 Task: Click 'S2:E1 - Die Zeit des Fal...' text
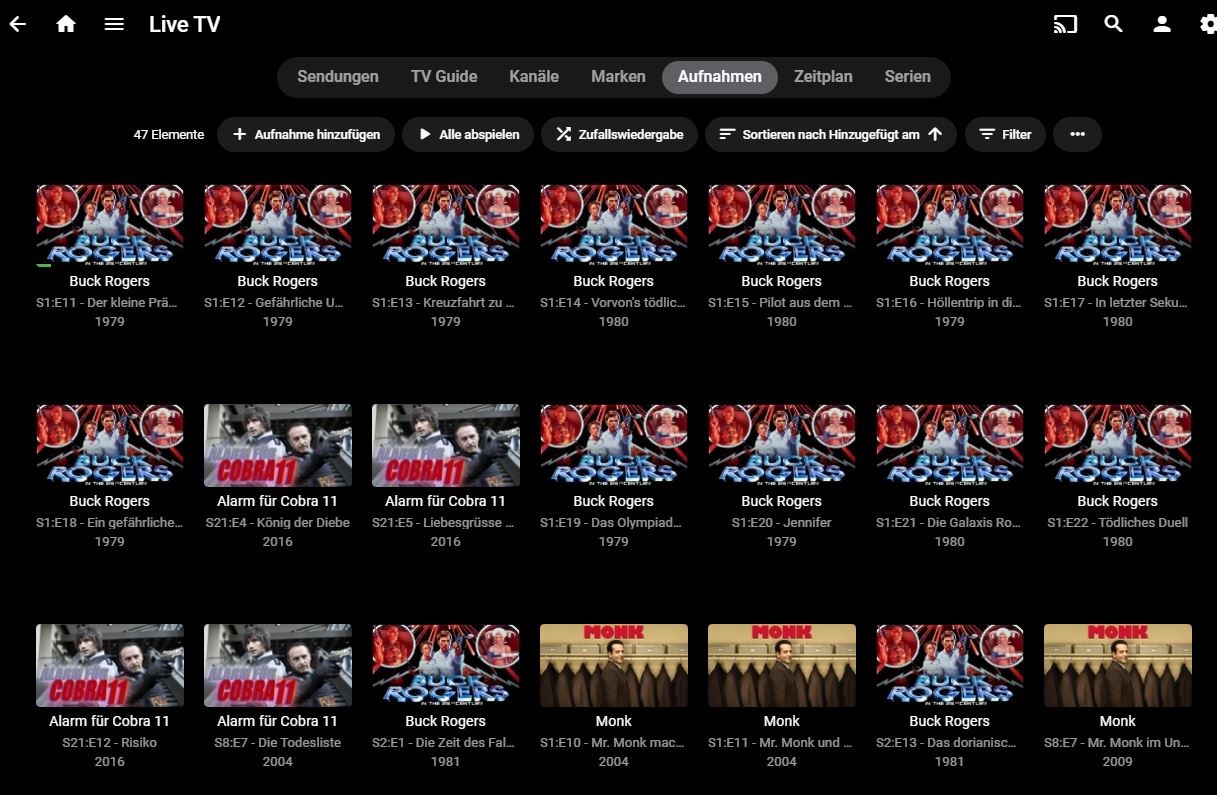446,742
